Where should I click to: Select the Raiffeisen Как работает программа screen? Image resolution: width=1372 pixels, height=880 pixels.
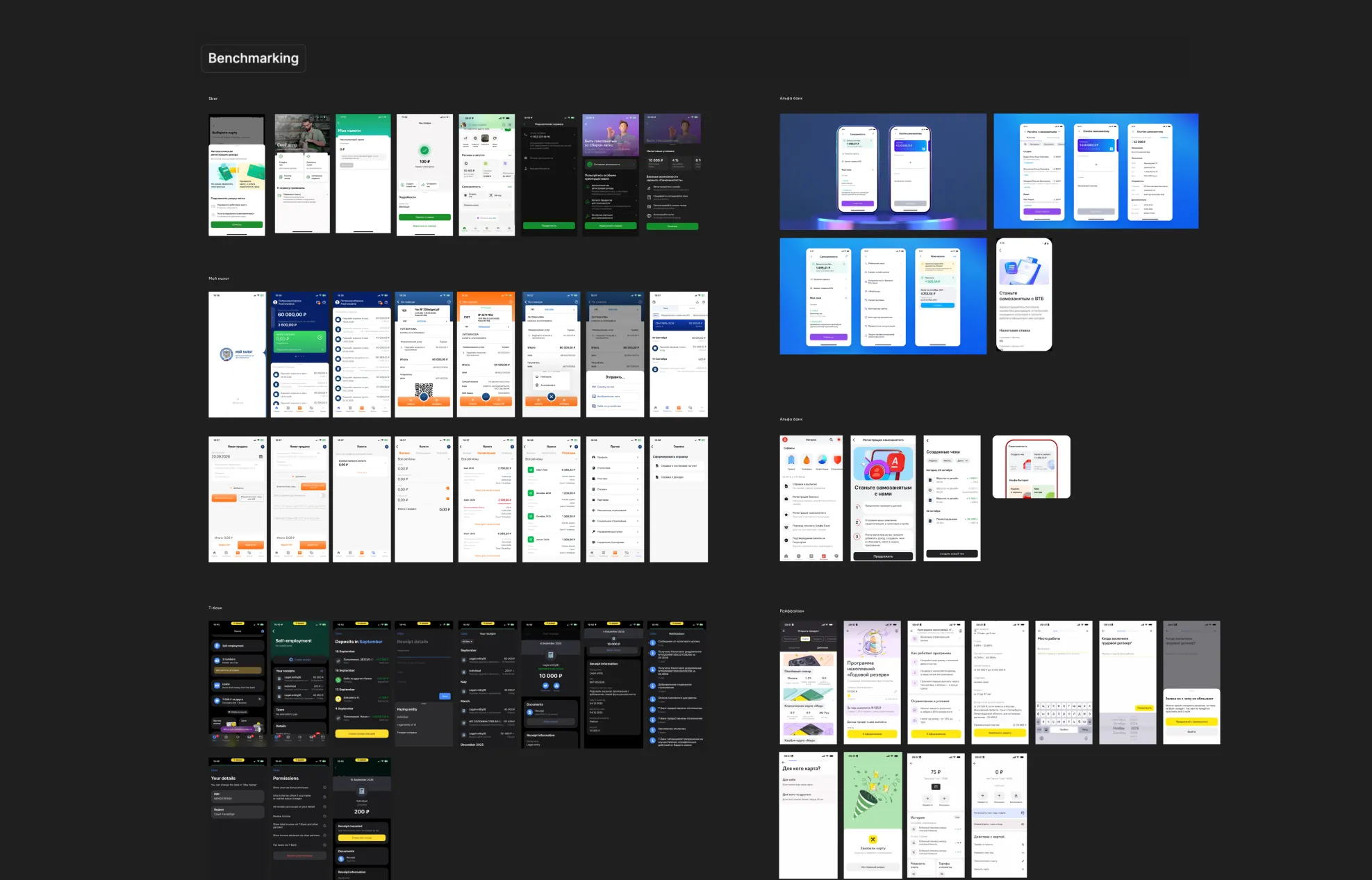936,683
